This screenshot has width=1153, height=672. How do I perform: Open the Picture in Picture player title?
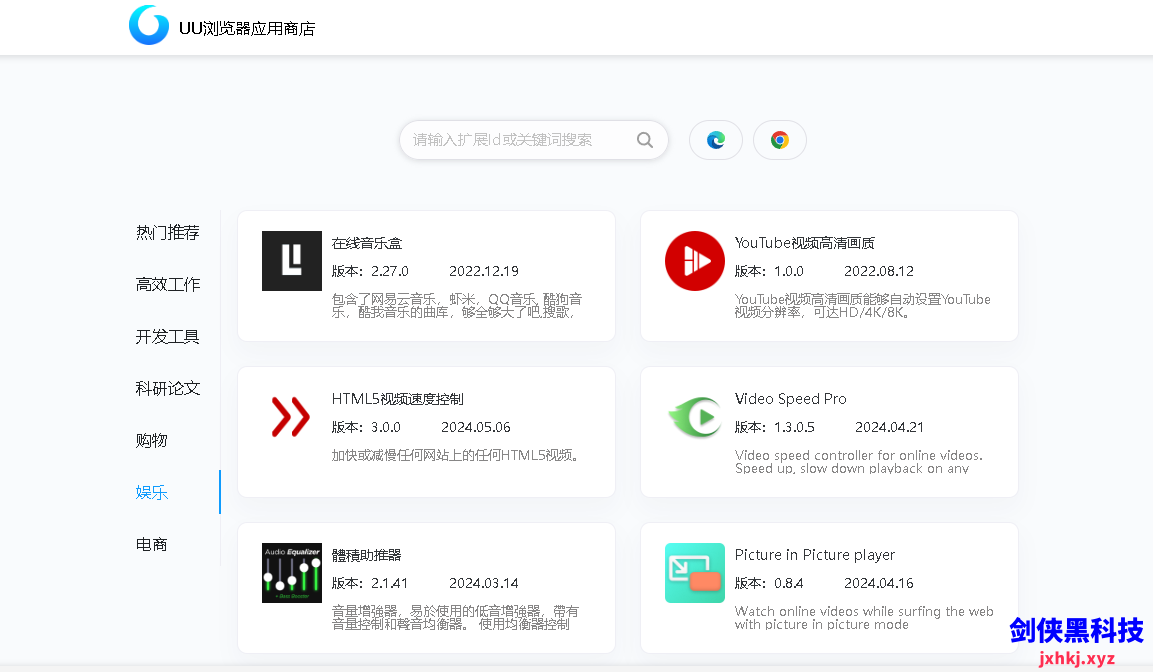pyautogui.click(x=814, y=555)
